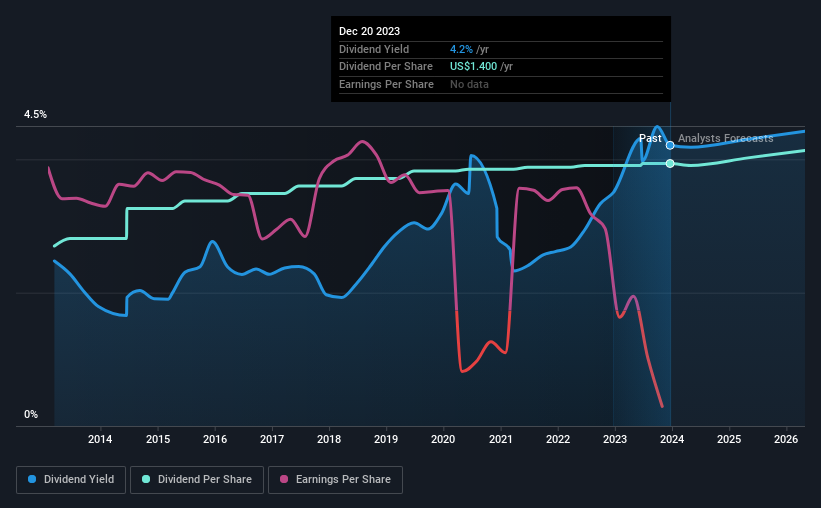The height and width of the screenshot is (508, 821).
Task: Click the 4.5% y-axis label
Action: tap(35, 114)
